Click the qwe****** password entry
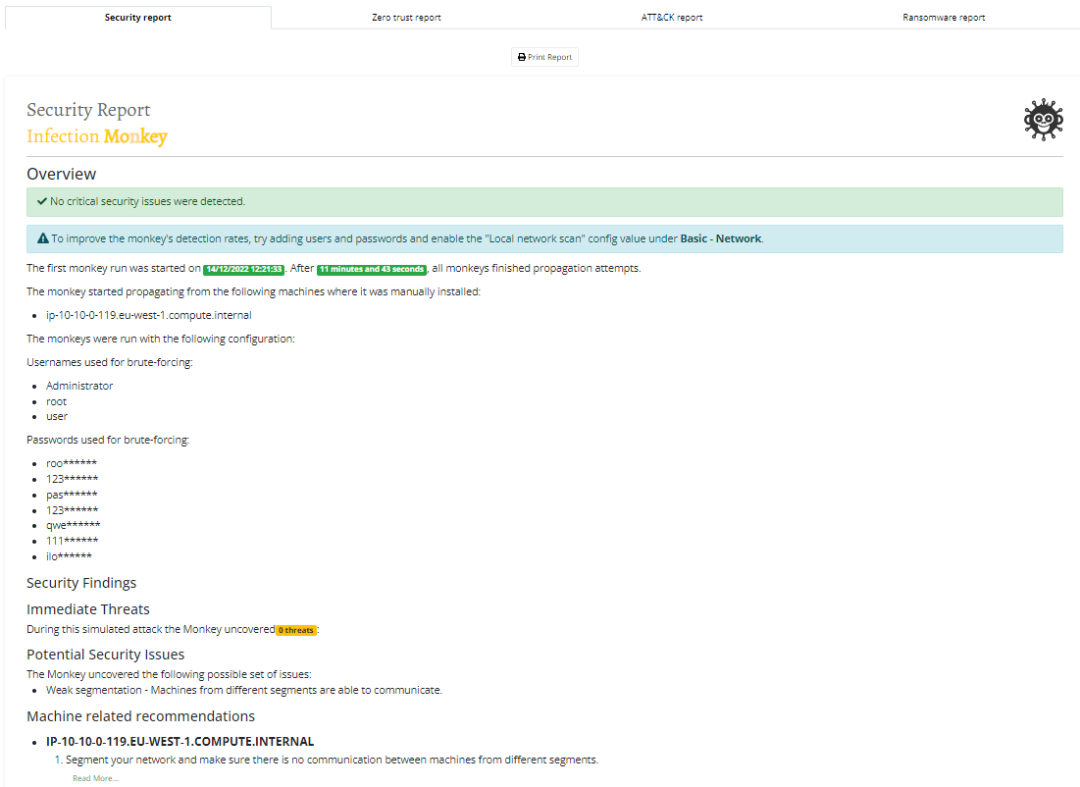1080x787 pixels. [x=73, y=525]
